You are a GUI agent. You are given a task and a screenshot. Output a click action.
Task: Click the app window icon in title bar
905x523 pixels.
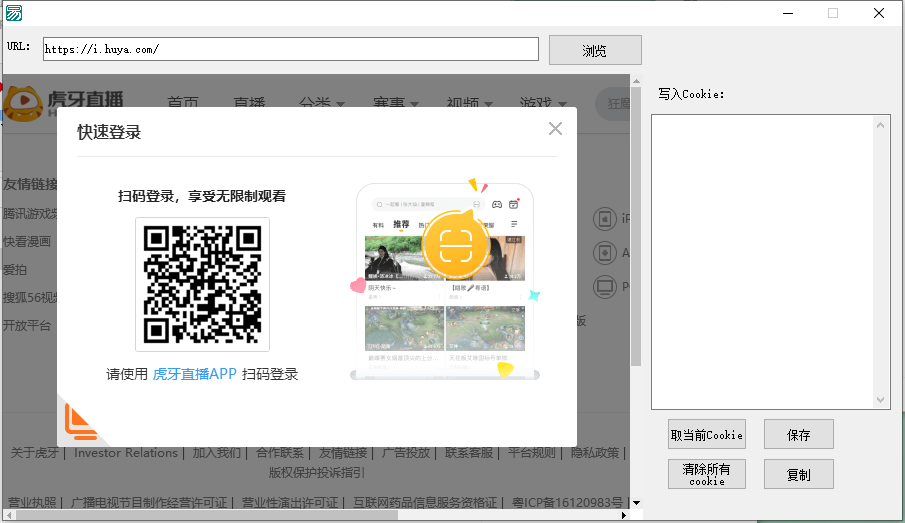click(13, 13)
